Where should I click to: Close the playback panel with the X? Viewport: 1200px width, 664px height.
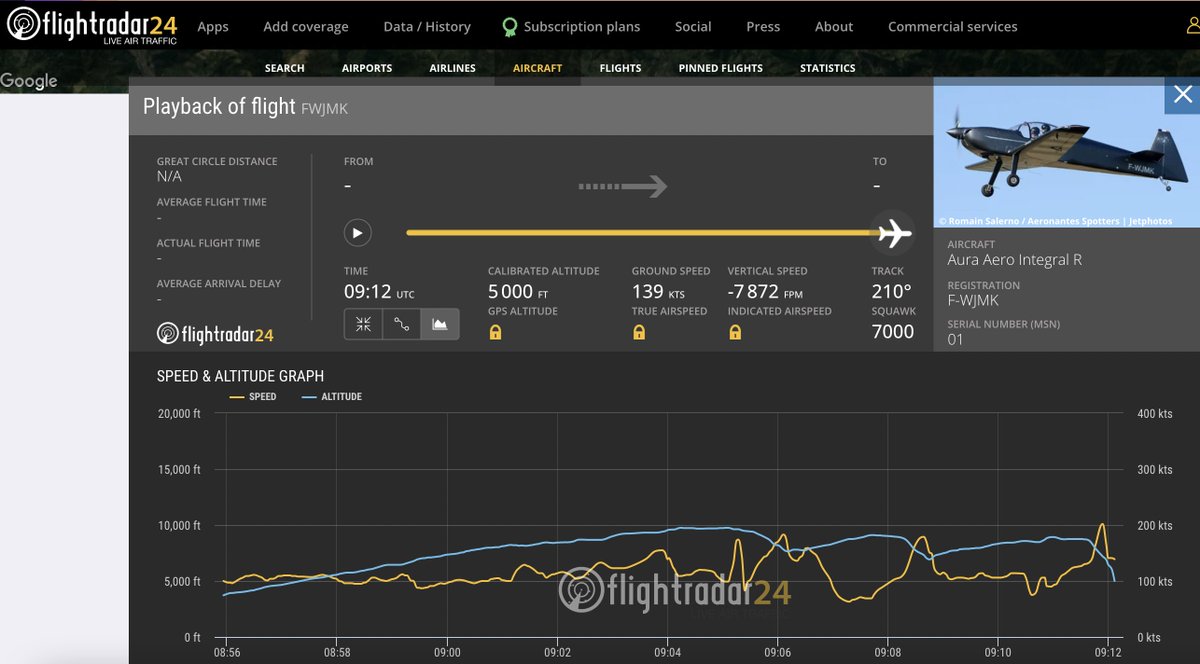[x=1182, y=95]
